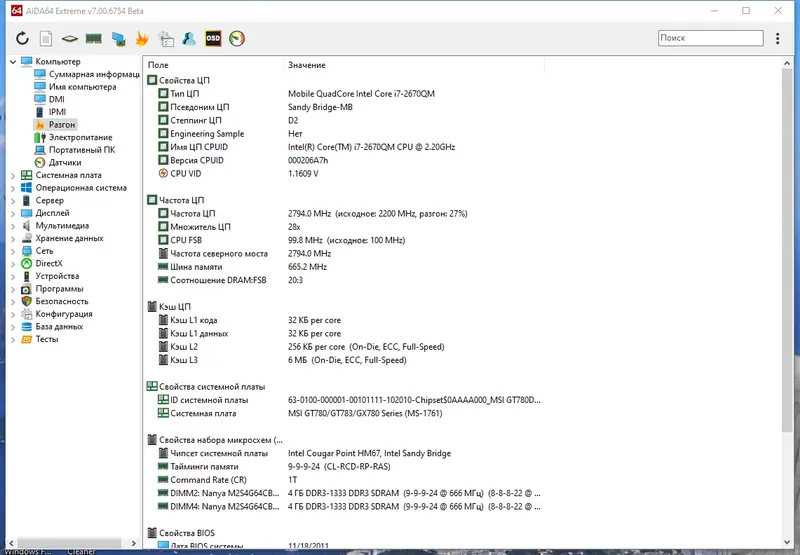The image size is (800, 555).
Task: Select the Тайминги памяти row
Action: 345,467
